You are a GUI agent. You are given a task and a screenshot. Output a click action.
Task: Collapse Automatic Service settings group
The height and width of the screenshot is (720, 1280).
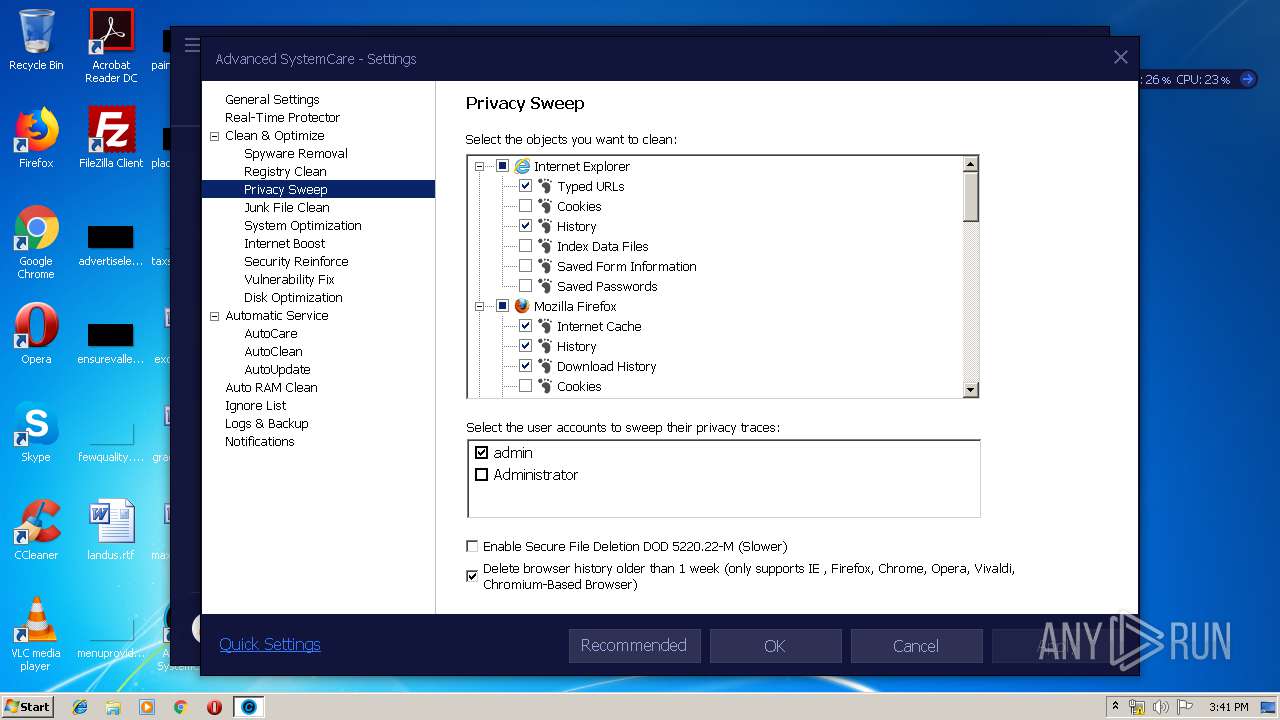214,316
